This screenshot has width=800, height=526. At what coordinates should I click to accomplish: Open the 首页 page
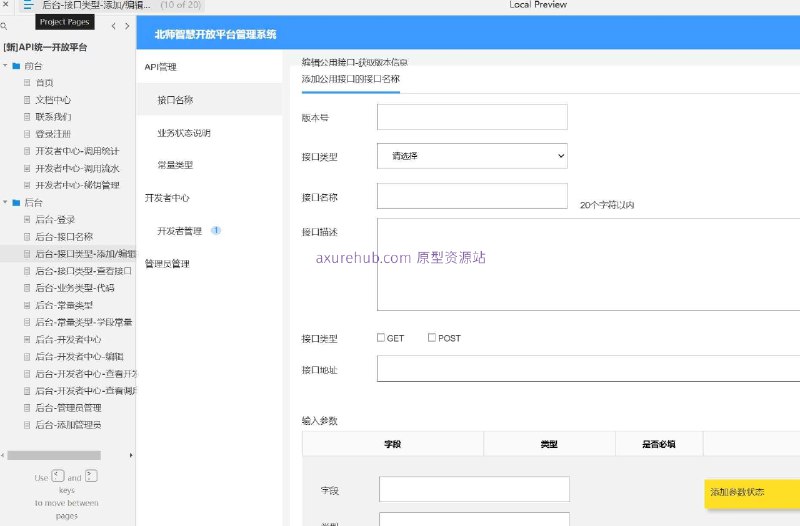click(44, 83)
